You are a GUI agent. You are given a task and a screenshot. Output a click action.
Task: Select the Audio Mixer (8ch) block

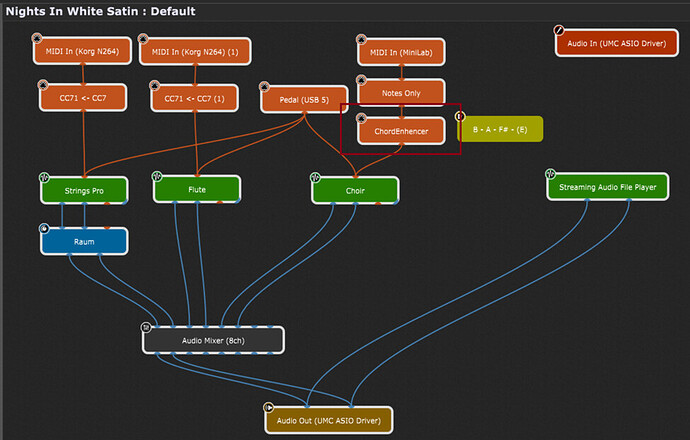tap(214, 340)
